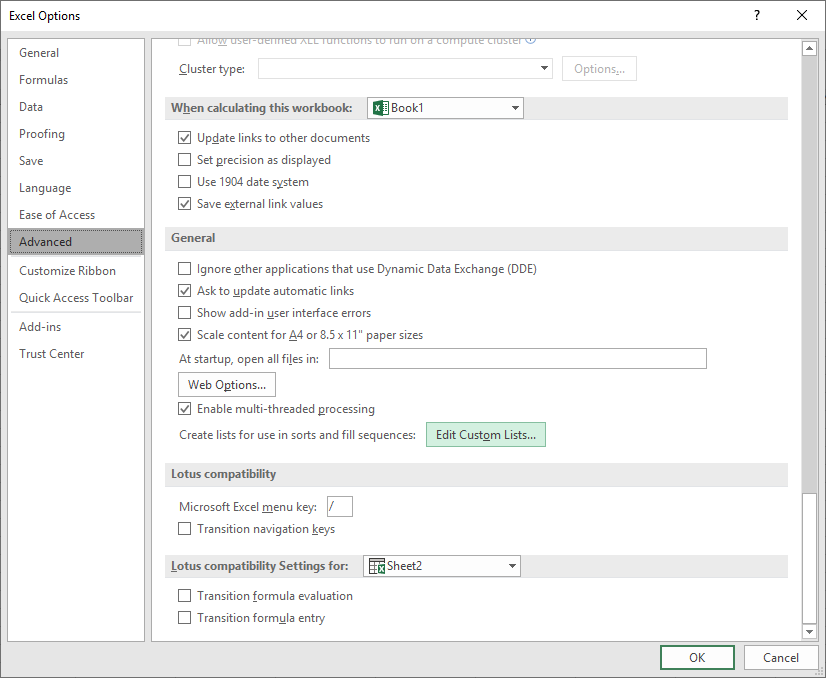The height and width of the screenshot is (678, 826).
Task: Check Show add-in user interface errors
Action: 184,313
